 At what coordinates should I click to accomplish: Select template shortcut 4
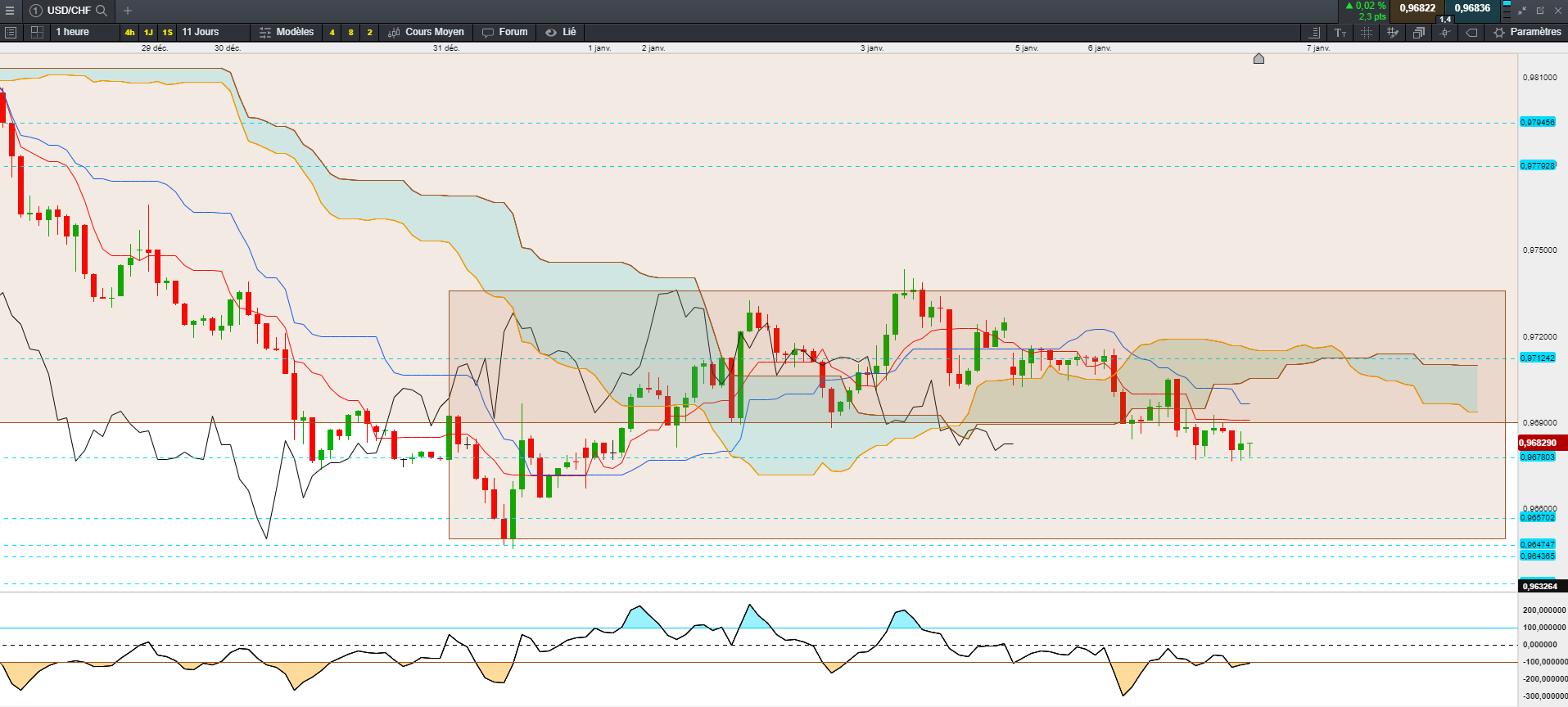coord(332,32)
